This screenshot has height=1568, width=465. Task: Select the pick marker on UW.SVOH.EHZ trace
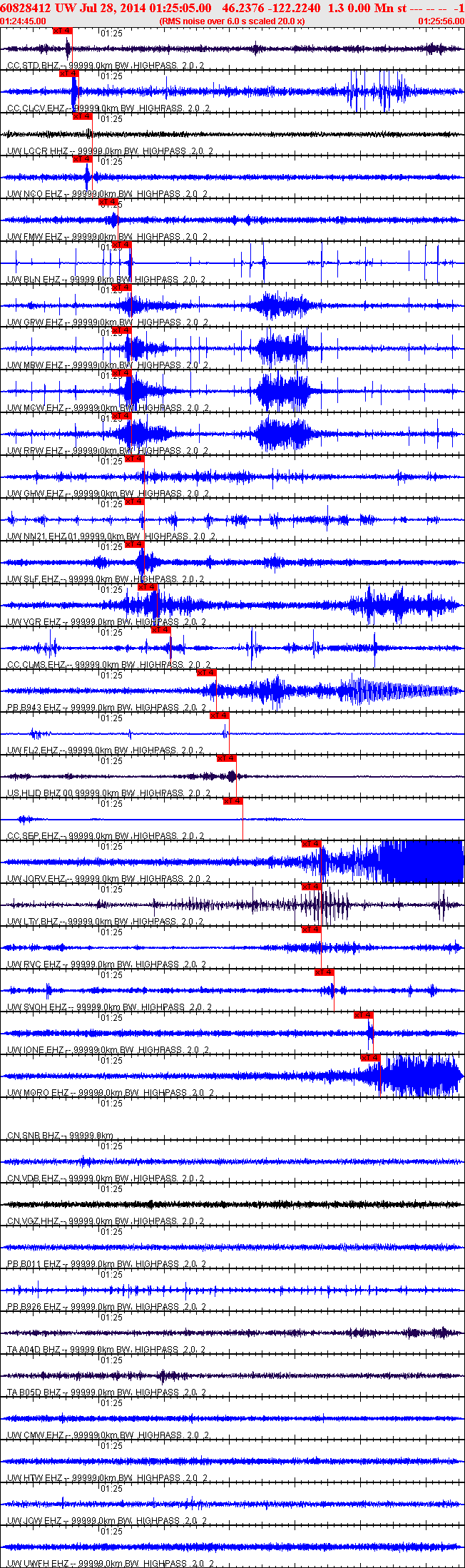tap(325, 972)
